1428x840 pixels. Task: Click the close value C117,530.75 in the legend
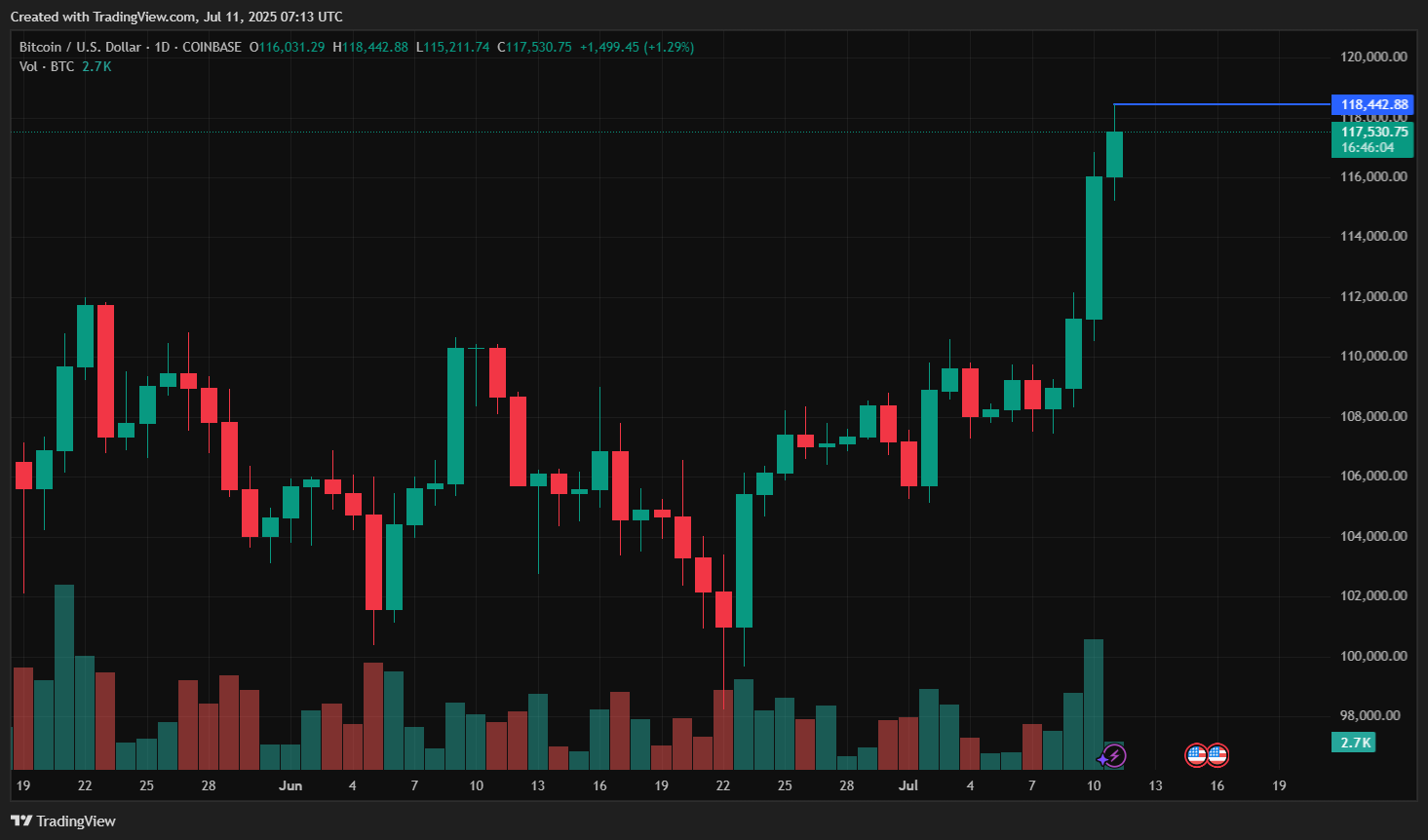click(x=535, y=47)
